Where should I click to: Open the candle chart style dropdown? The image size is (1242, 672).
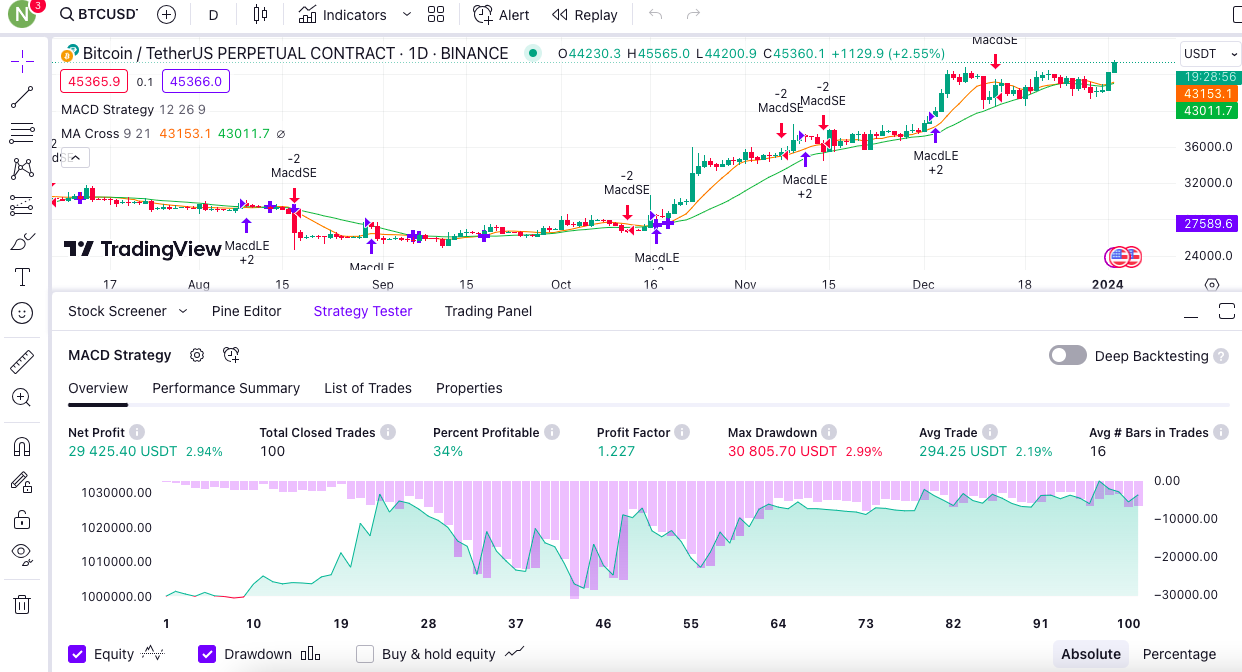click(261, 15)
